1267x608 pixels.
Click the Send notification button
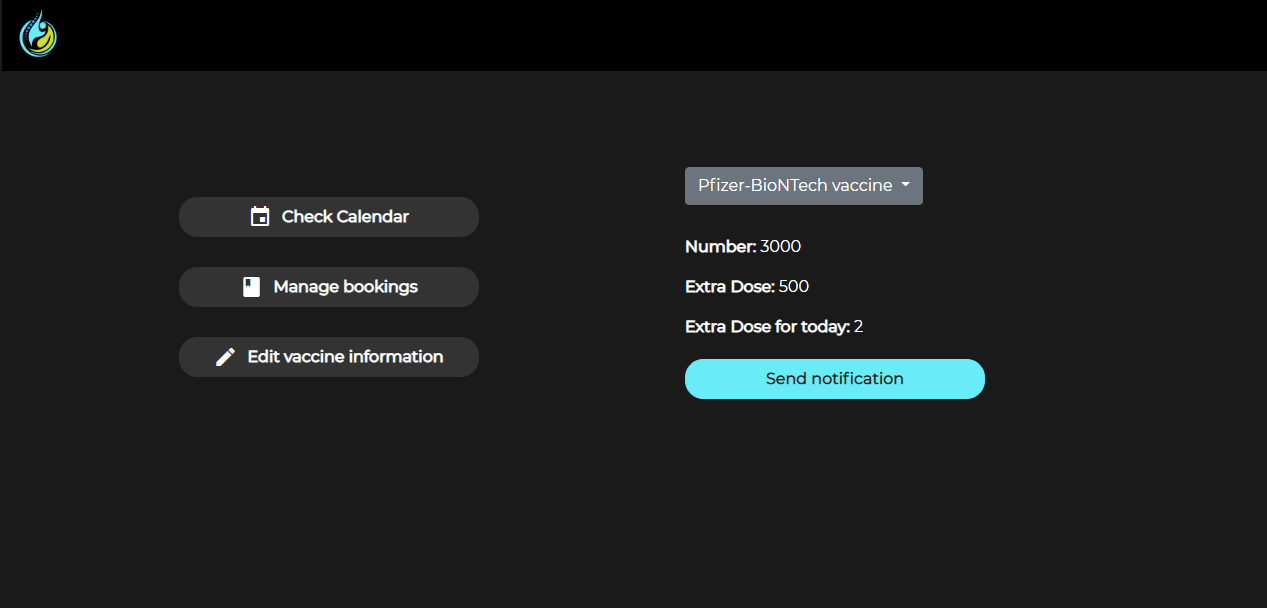coord(835,379)
